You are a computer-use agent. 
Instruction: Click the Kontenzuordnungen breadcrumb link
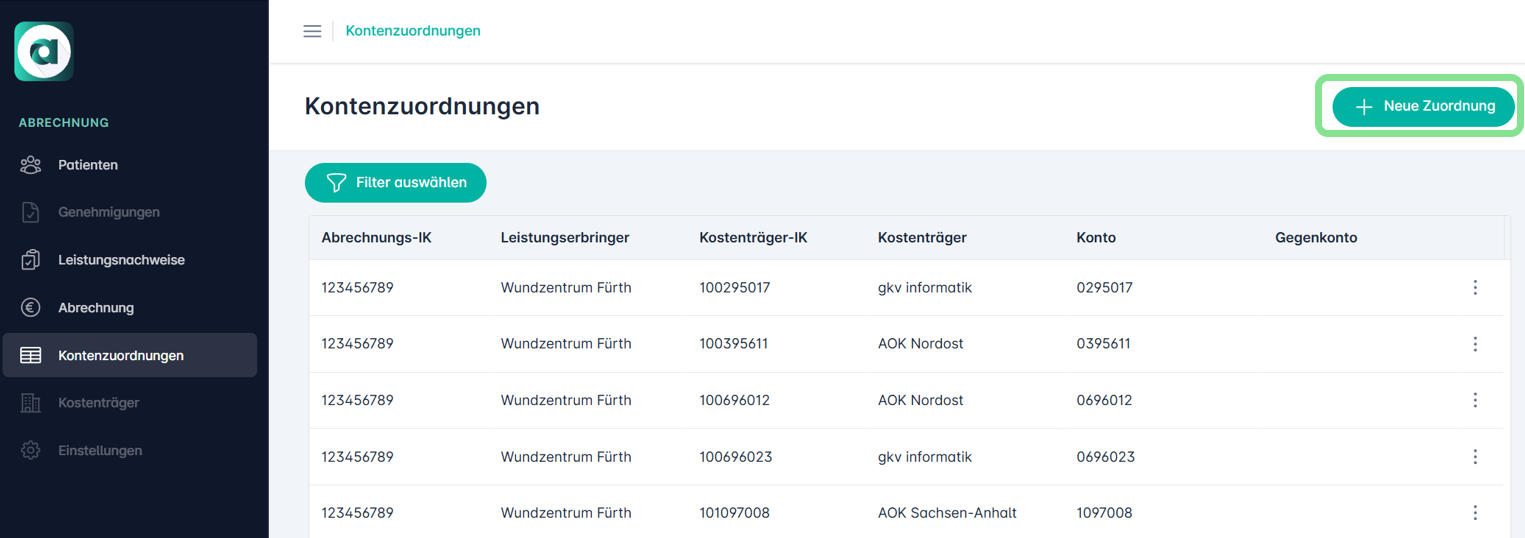(413, 31)
